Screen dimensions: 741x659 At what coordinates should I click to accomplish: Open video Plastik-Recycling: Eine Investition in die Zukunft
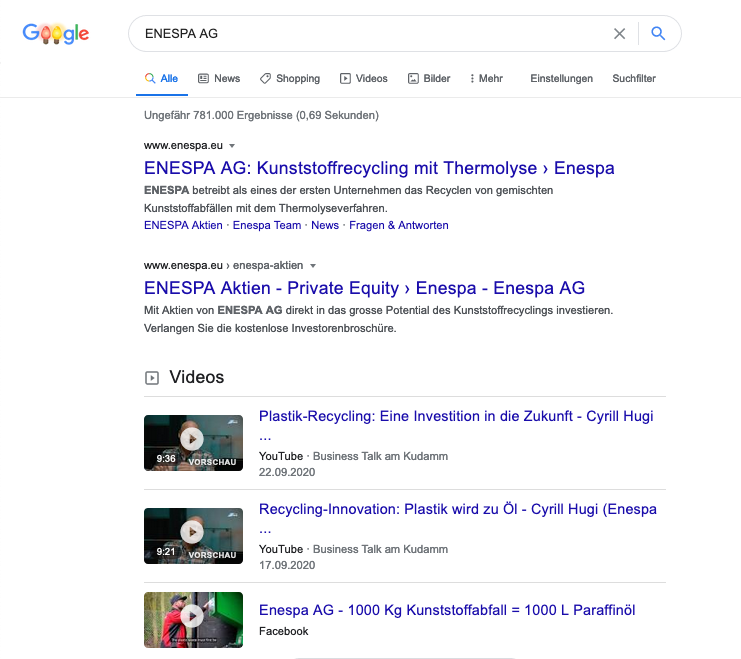pyautogui.click(x=456, y=416)
